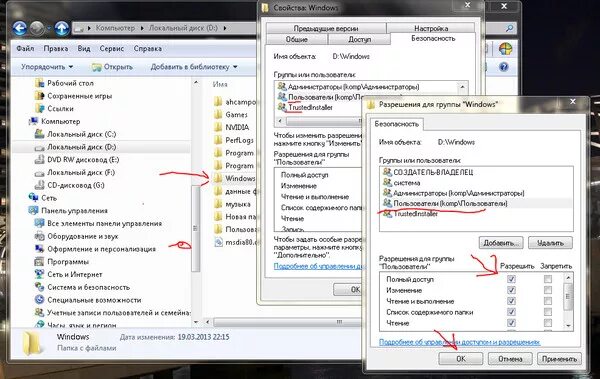
Task: Select Пользователи (komp\Пользователи) in permissions dialog
Action: pos(476,203)
